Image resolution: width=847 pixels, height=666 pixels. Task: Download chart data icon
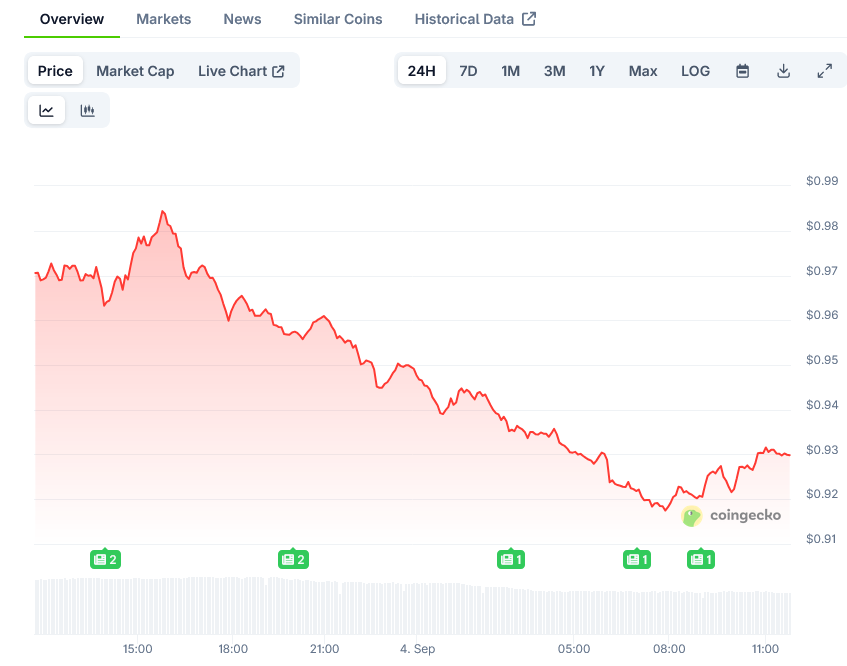(783, 71)
